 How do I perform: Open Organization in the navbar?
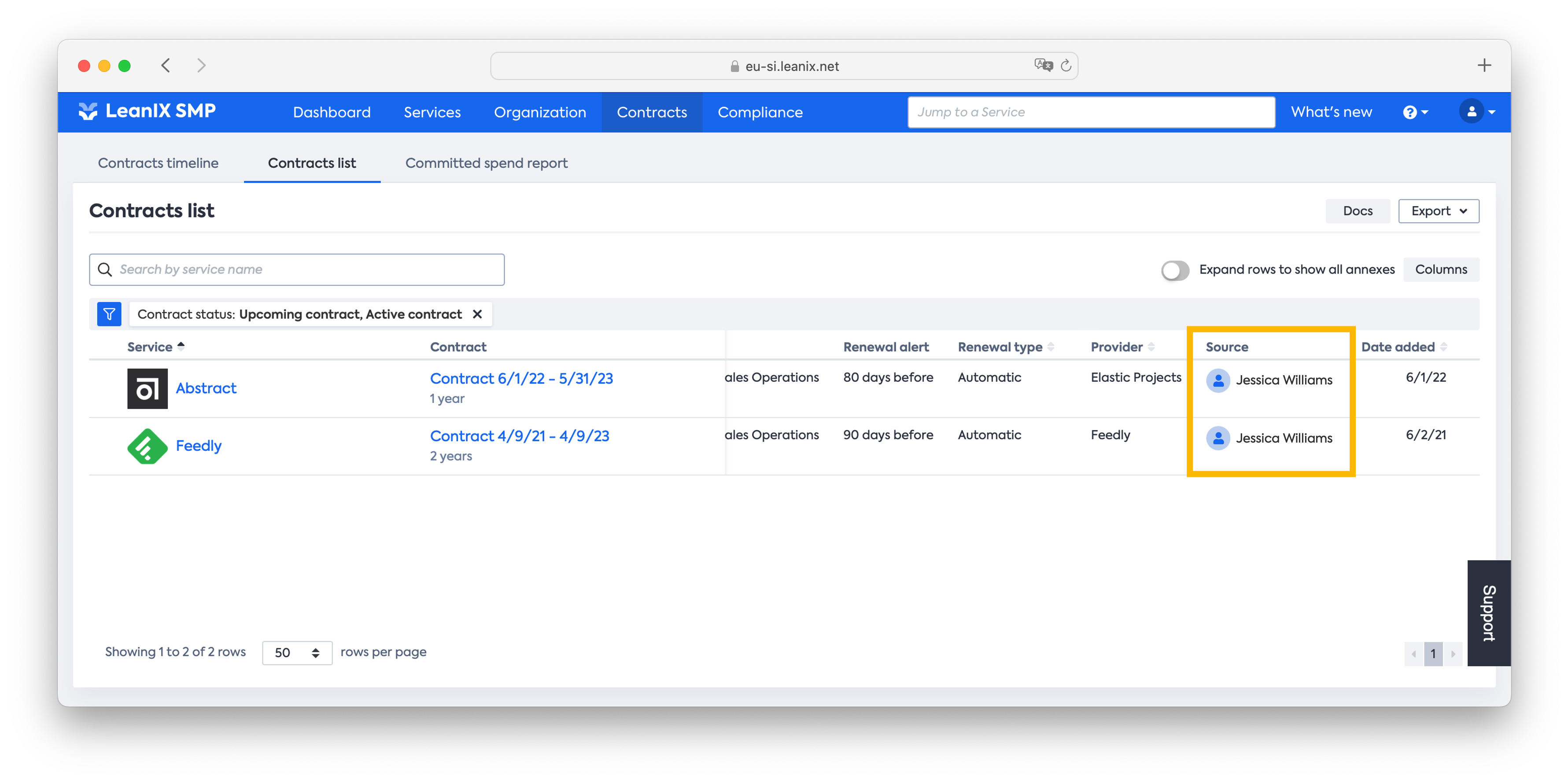click(540, 112)
